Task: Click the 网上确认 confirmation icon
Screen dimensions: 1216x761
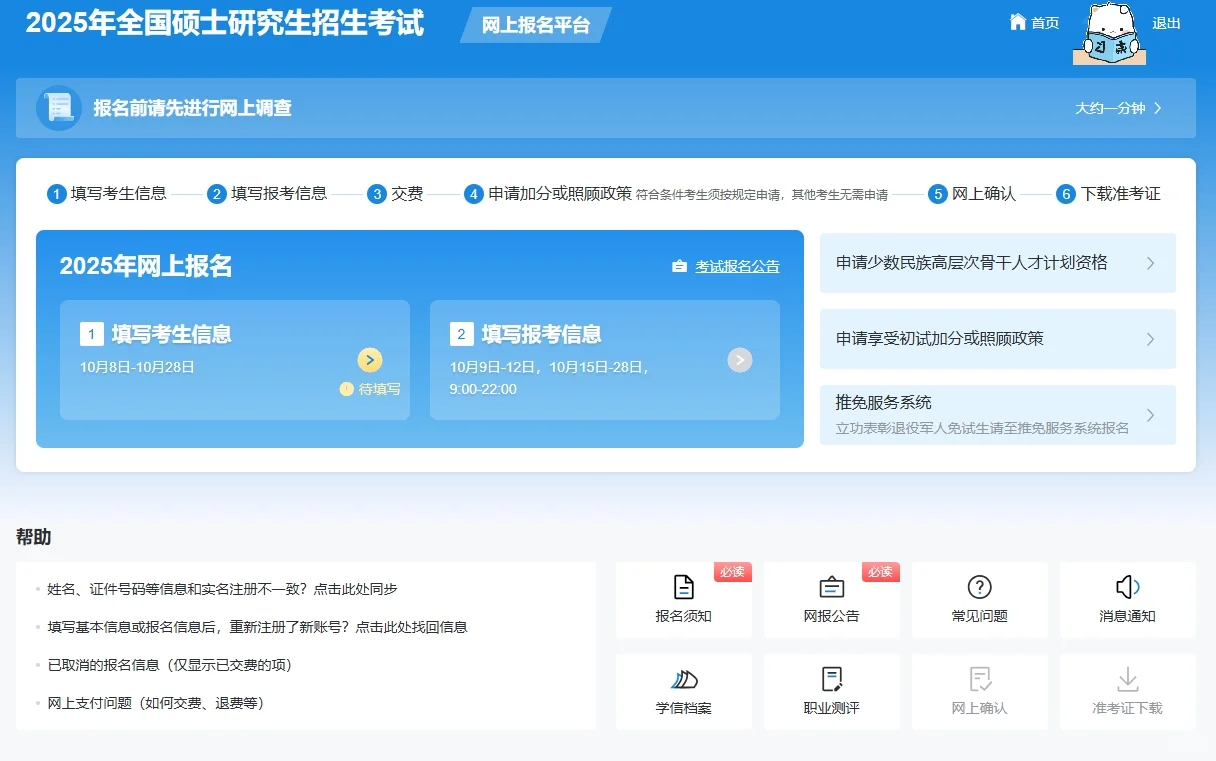Action: 980,692
